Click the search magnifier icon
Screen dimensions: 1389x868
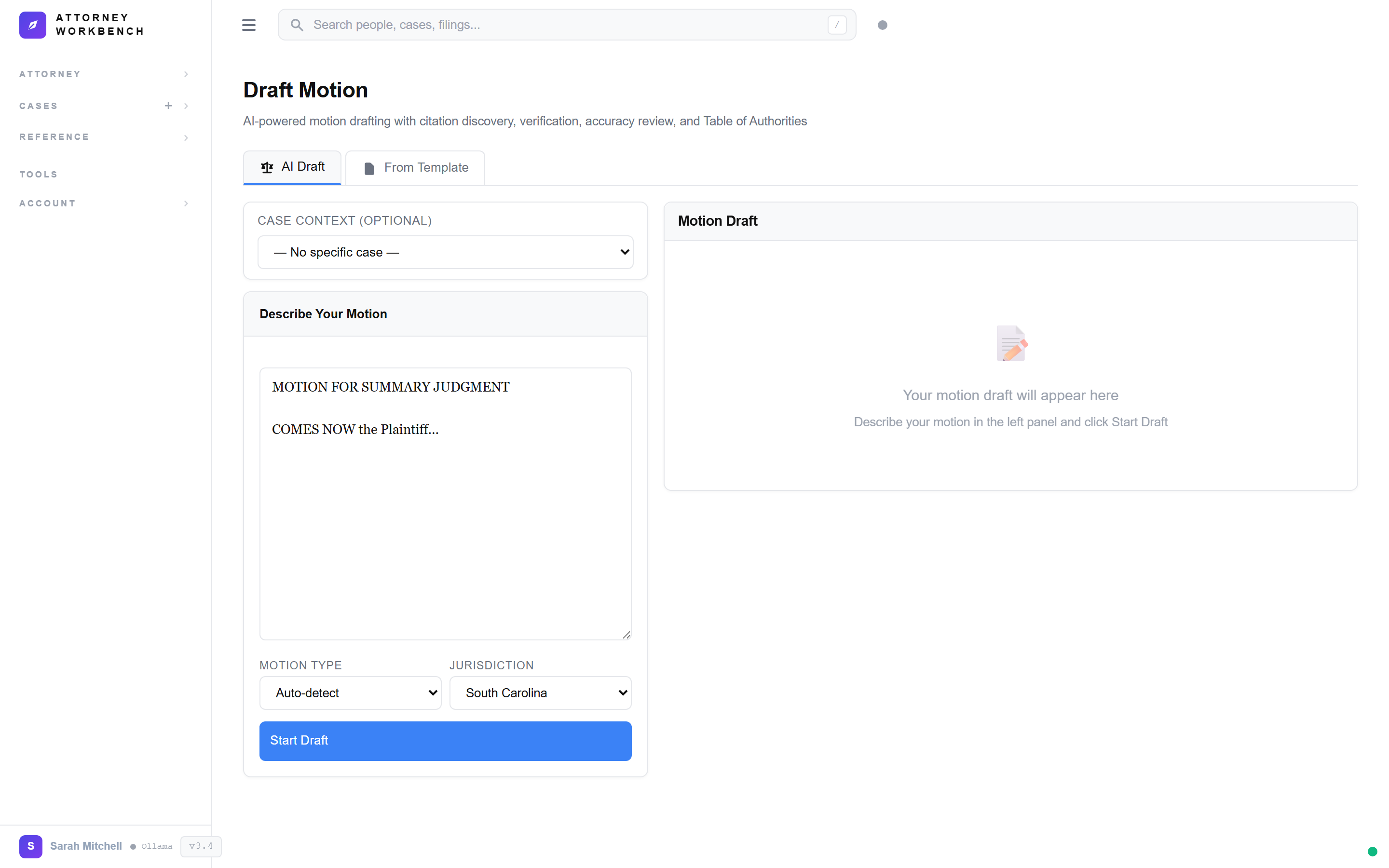297,25
